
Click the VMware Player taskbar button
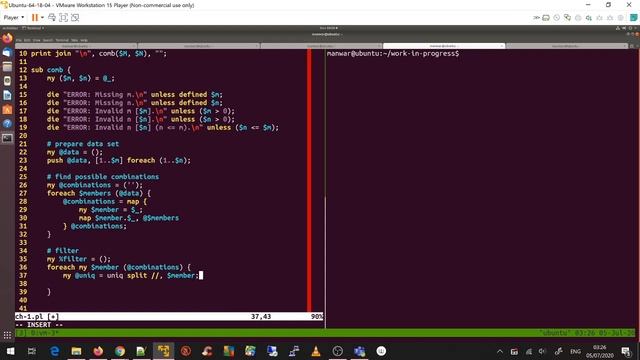point(163,351)
